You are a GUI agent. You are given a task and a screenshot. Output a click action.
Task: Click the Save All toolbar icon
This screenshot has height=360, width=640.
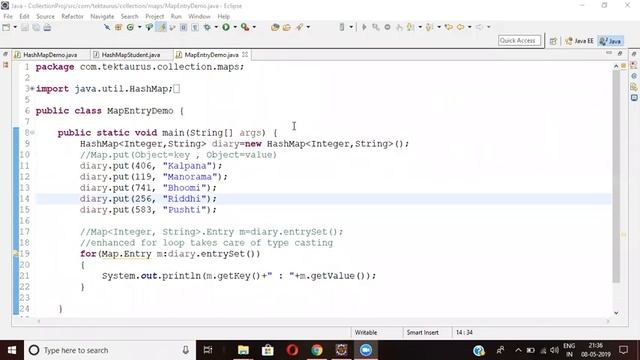(36, 27)
